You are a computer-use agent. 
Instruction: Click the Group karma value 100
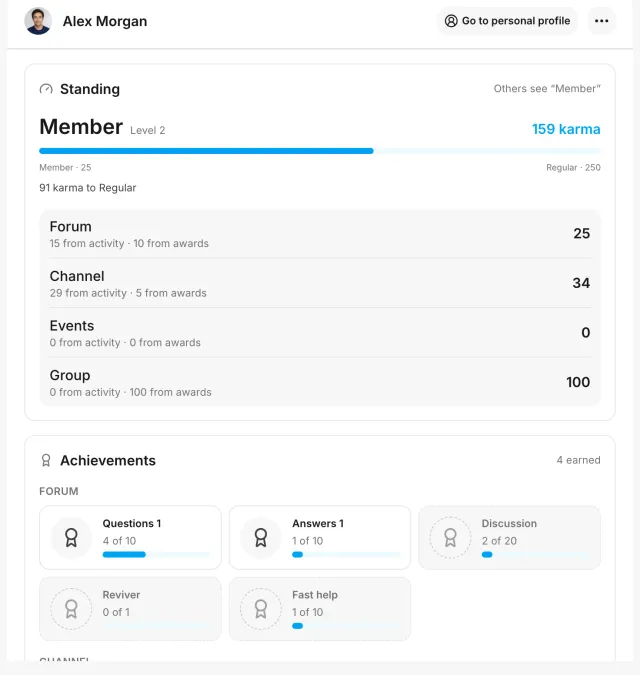(x=578, y=382)
